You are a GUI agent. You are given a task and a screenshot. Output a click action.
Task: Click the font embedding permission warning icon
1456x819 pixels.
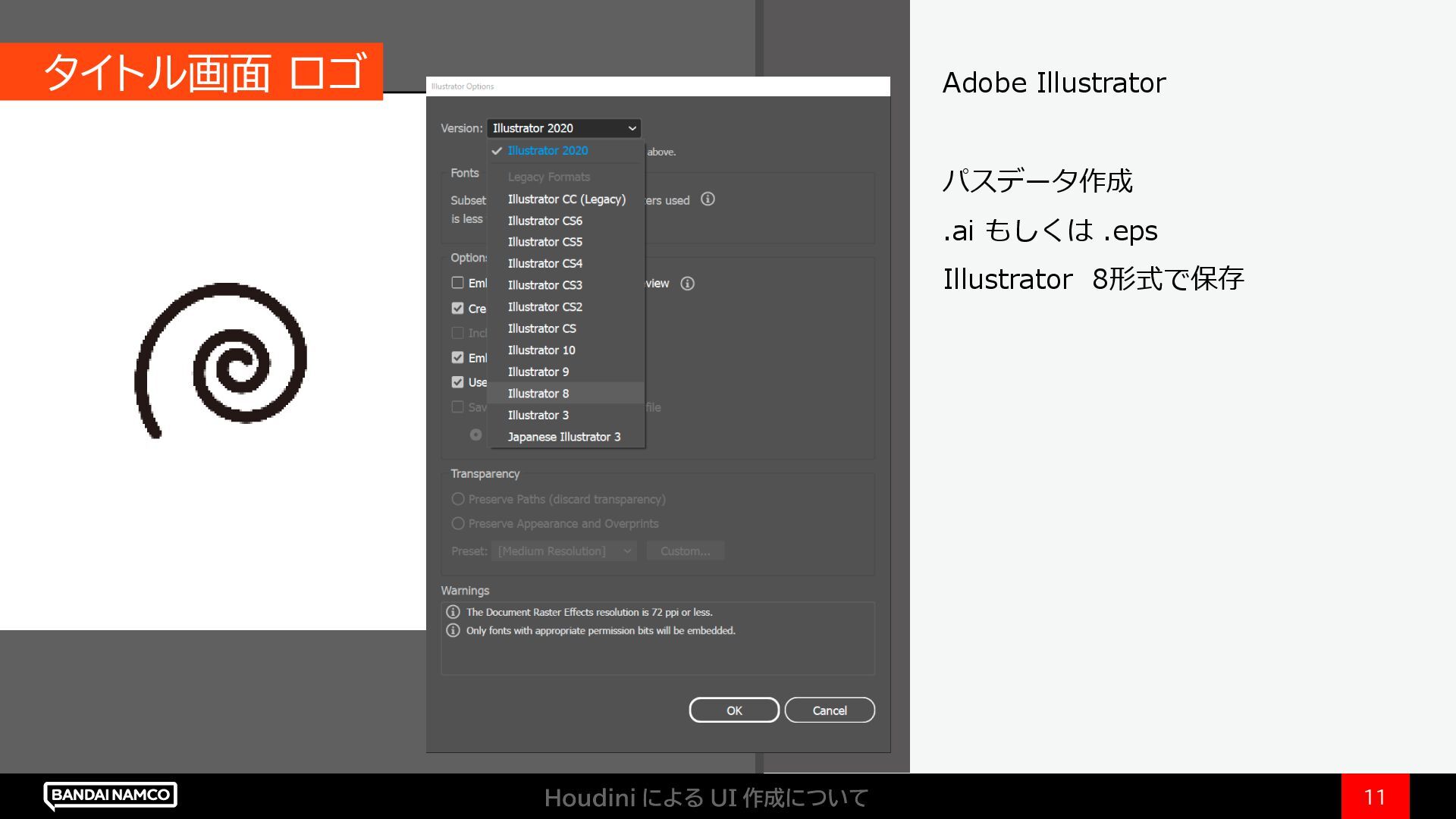point(453,630)
